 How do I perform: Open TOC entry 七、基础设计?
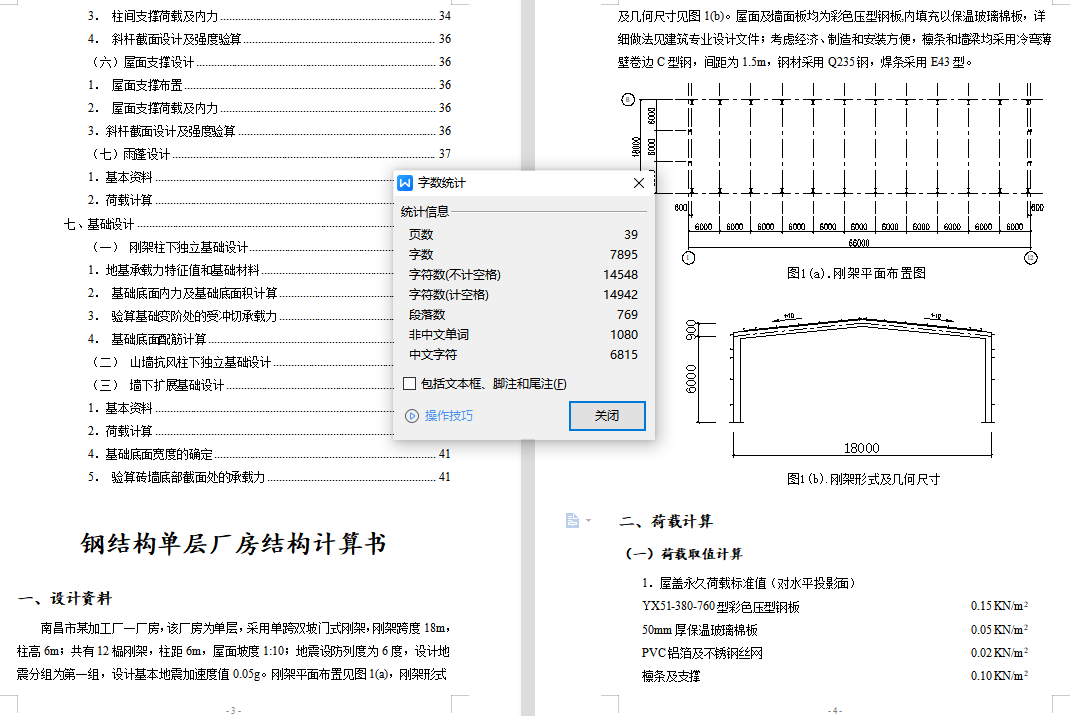click(x=99, y=224)
